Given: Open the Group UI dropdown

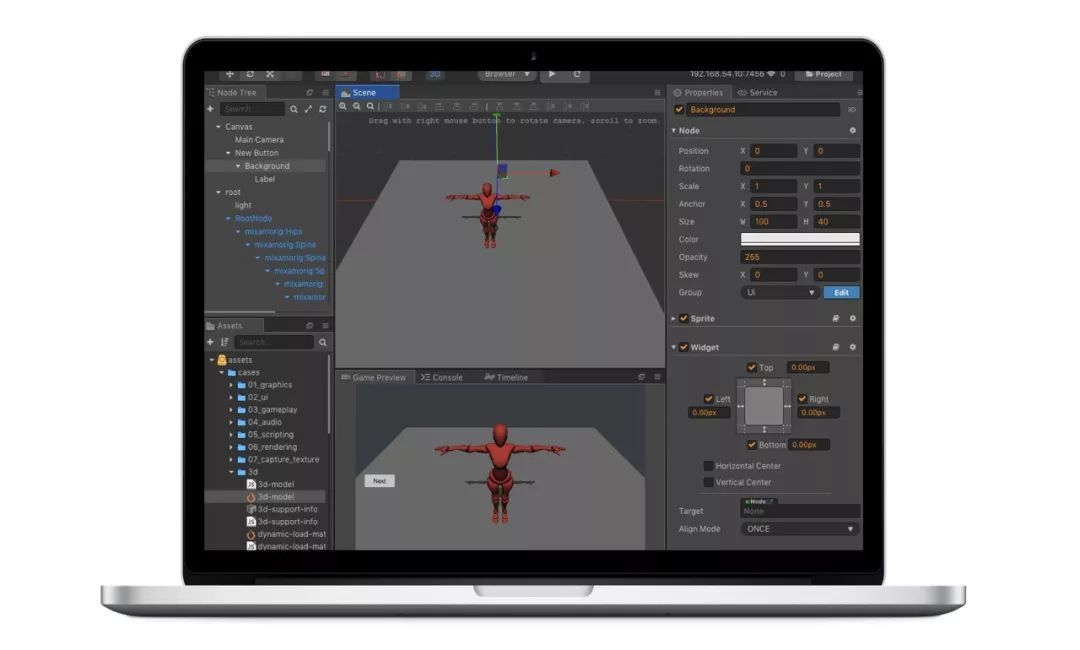Looking at the screenshot, I should (780, 293).
